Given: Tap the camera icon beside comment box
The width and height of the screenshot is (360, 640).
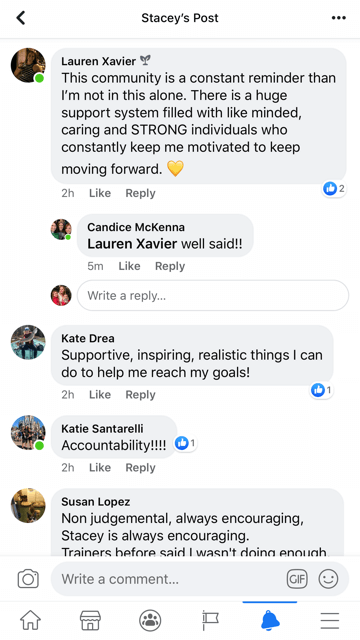Looking at the screenshot, I should [x=28, y=579].
